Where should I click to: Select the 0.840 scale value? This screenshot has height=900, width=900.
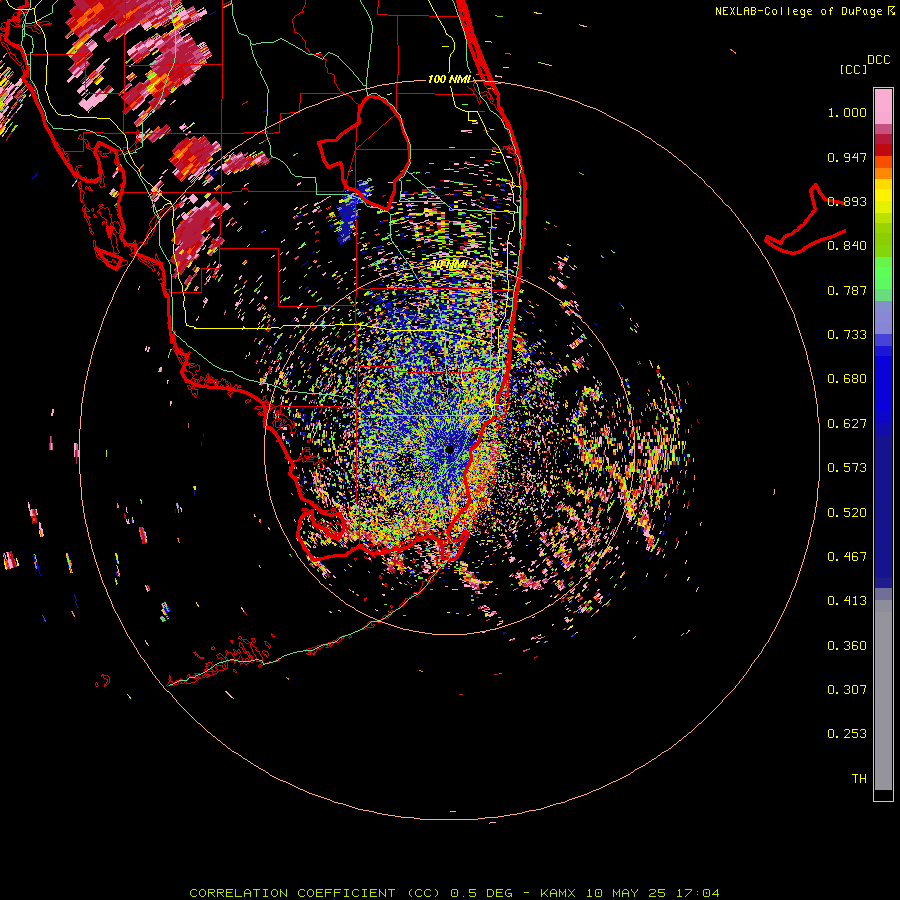(x=847, y=246)
